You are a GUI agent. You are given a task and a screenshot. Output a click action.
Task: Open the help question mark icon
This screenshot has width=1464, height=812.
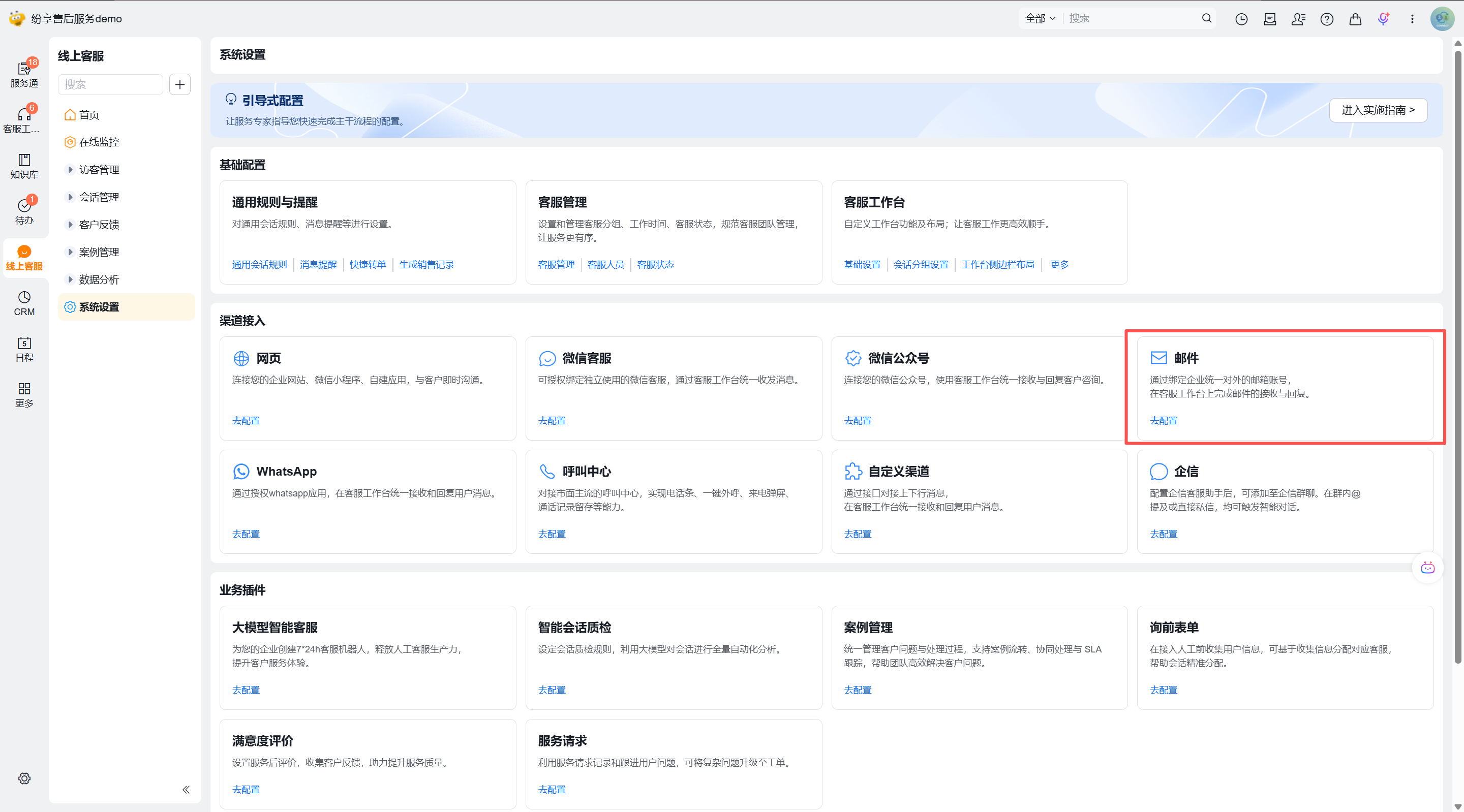coord(1326,19)
